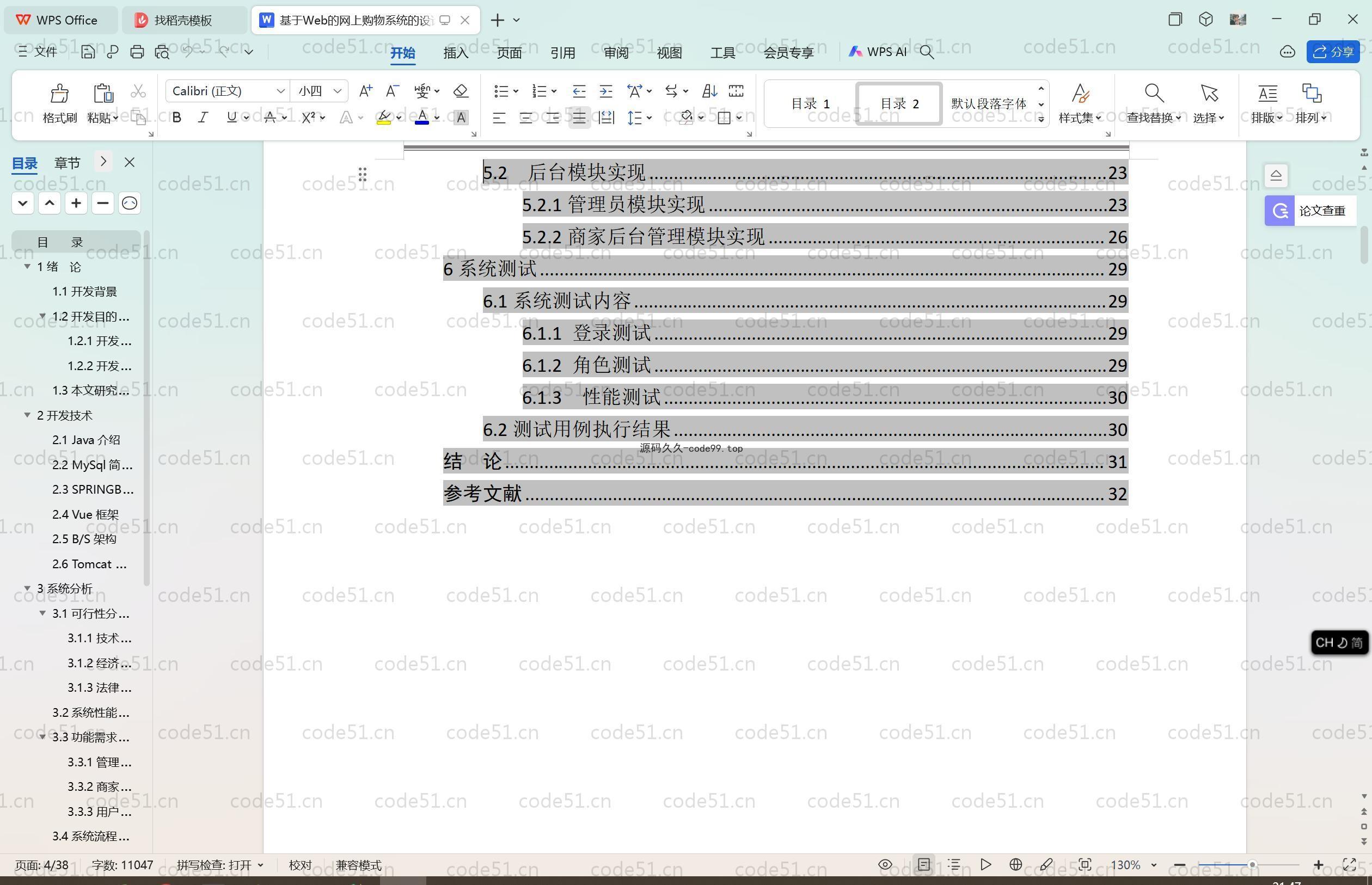Toggle spell check 拼写检查 in status bar

click(x=220, y=865)
